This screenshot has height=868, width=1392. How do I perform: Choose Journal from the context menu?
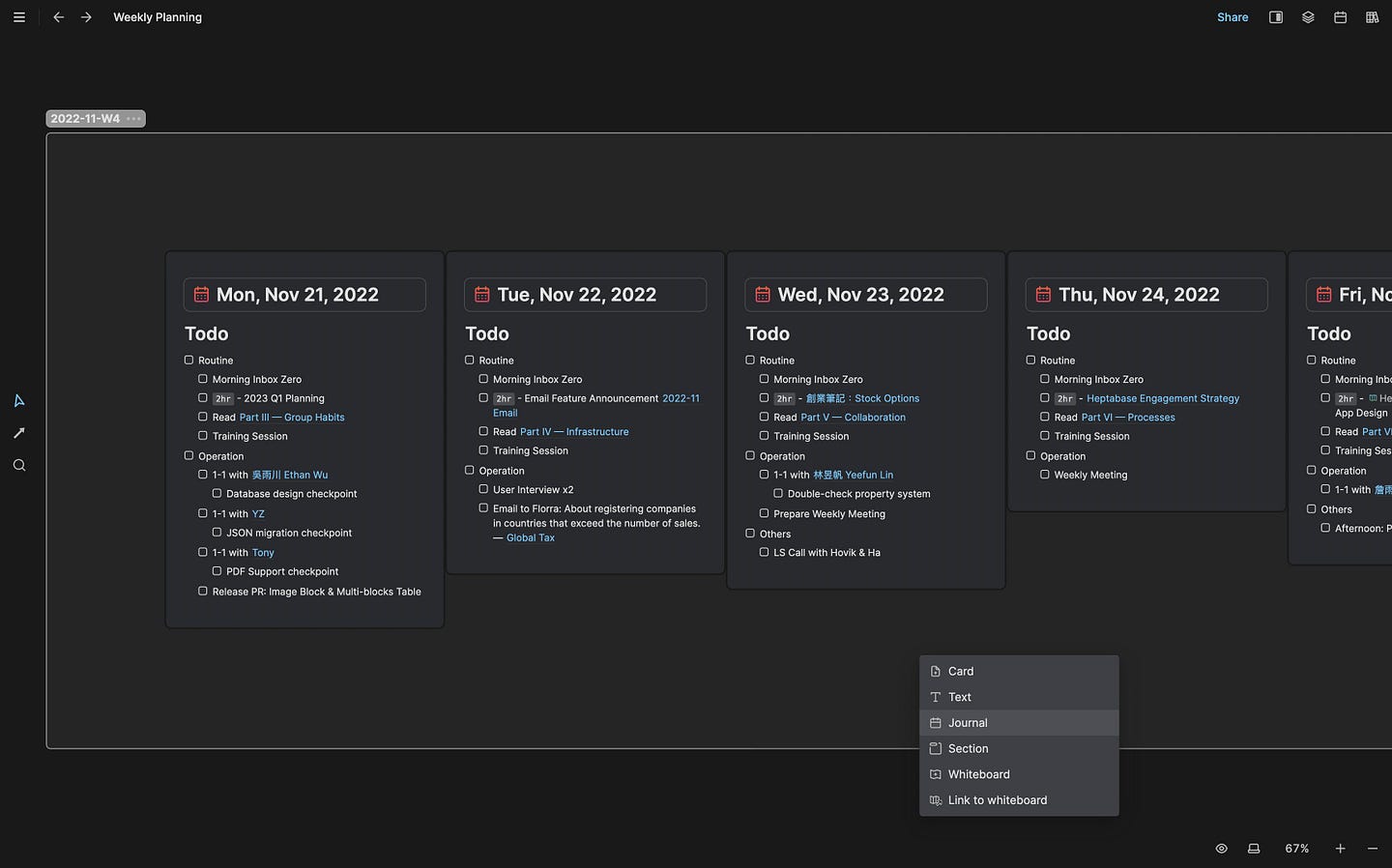tap(1019, 723)
